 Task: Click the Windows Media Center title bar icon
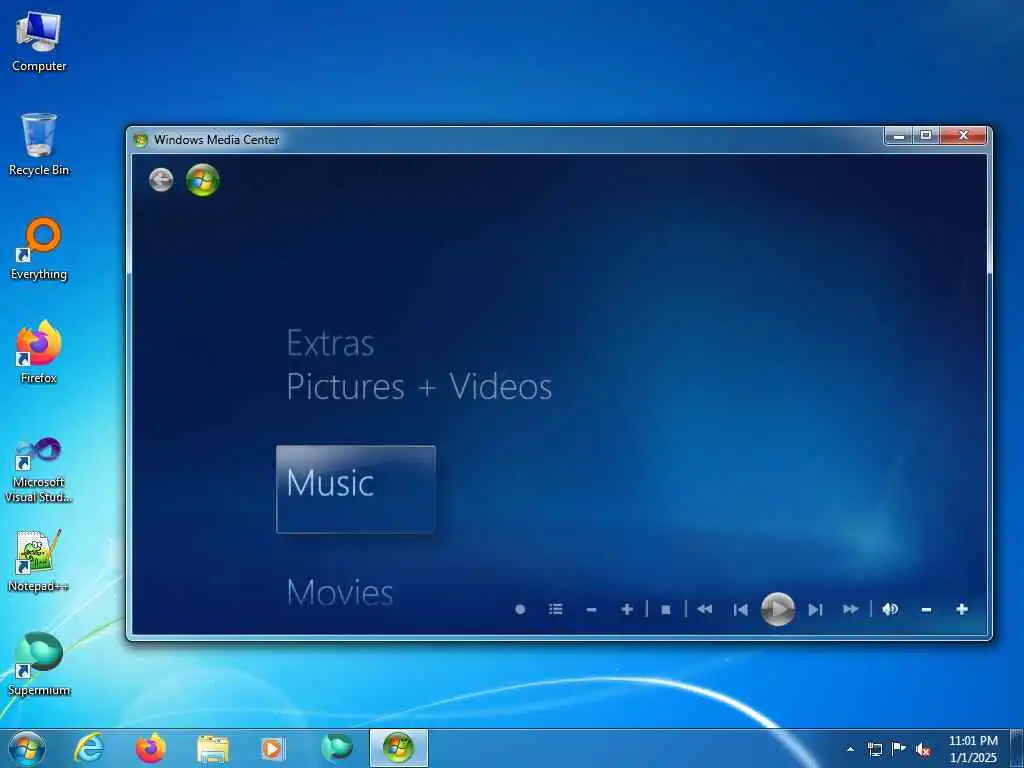pos(140,140)
